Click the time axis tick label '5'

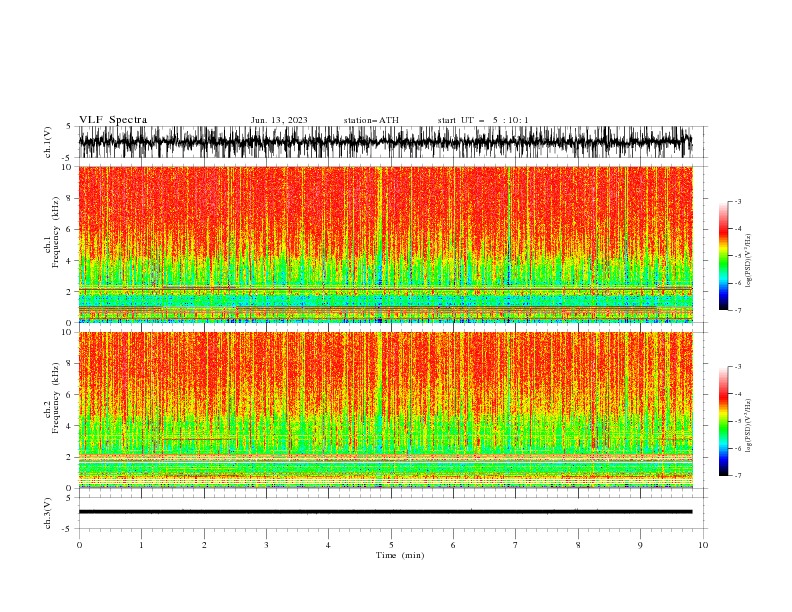(391, 545)
